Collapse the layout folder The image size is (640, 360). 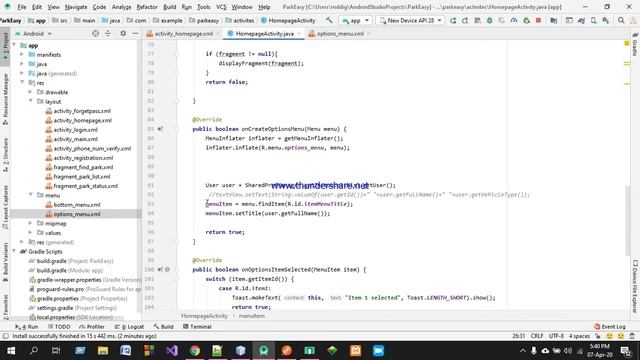pyautogui.click(x=30, y=101)
